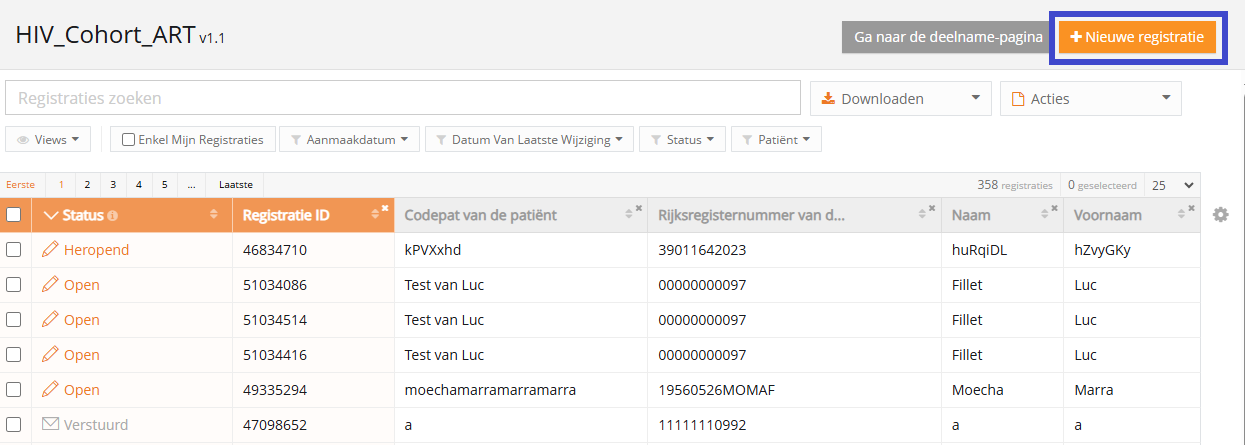Image resolution: width=1245 pixels, height=445 pixels.
Task: Click the Nieuwe registratie button
Action: 1137,37
